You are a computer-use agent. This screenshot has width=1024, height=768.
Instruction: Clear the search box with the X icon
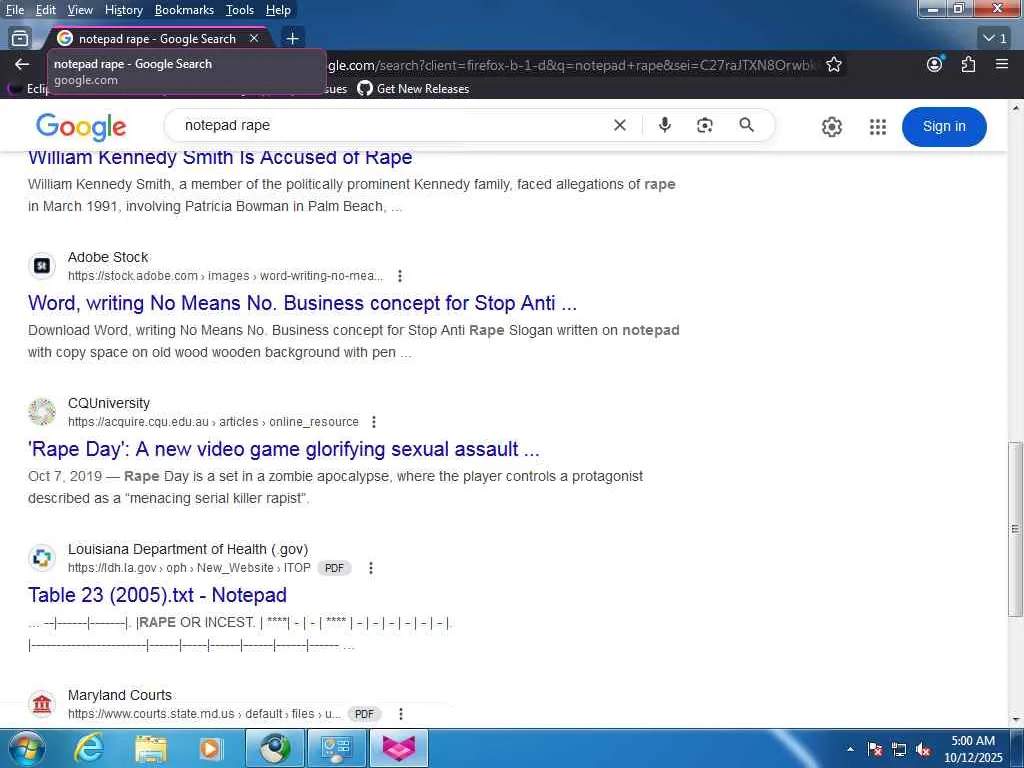(x=620, y=125)
